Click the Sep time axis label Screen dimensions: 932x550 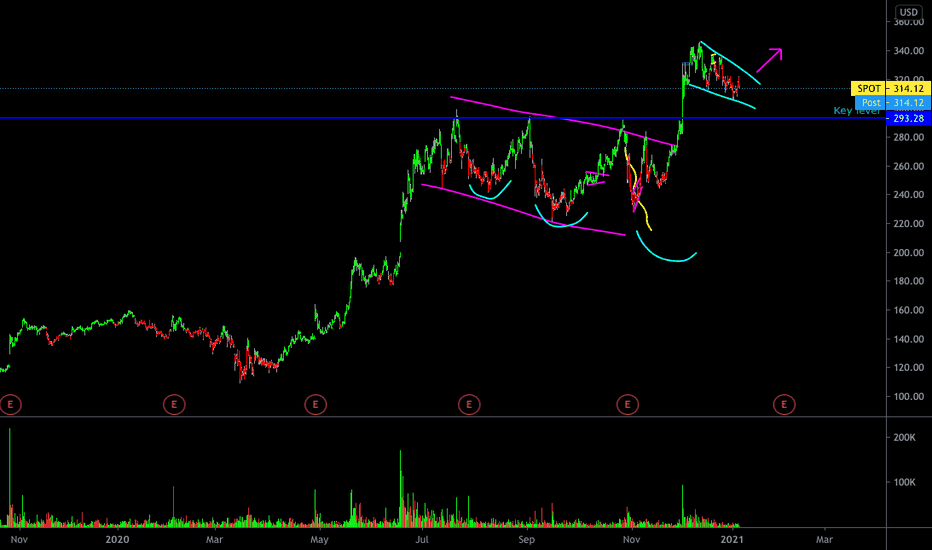pos(527,540)
